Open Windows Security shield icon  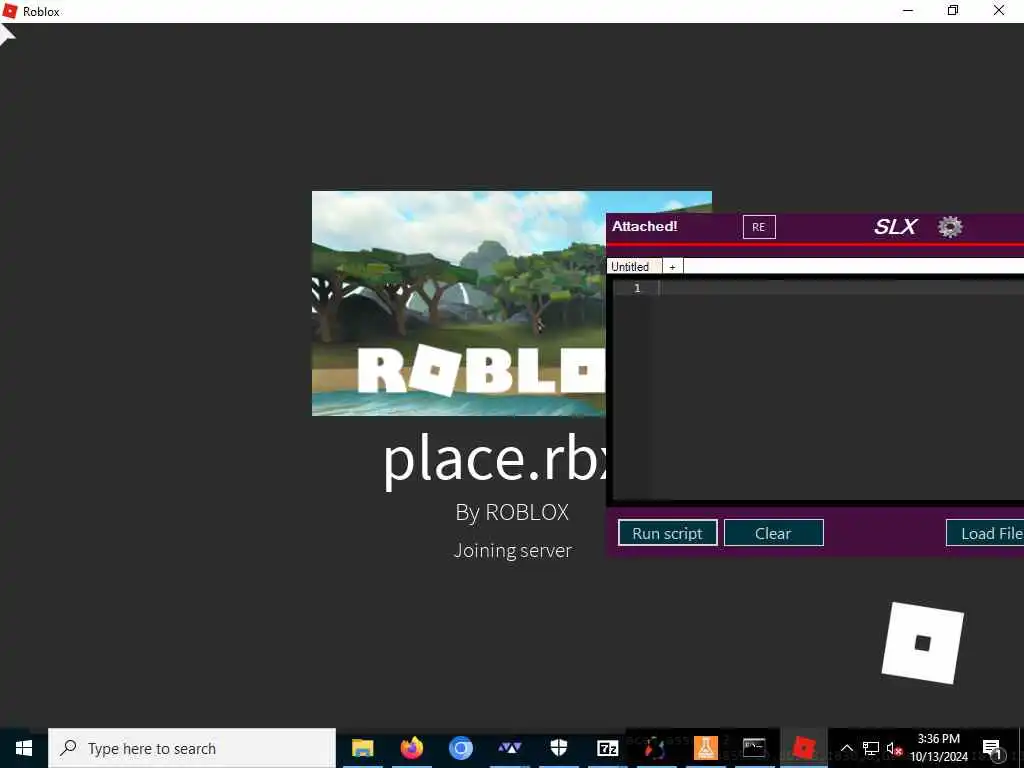point(558,748)
